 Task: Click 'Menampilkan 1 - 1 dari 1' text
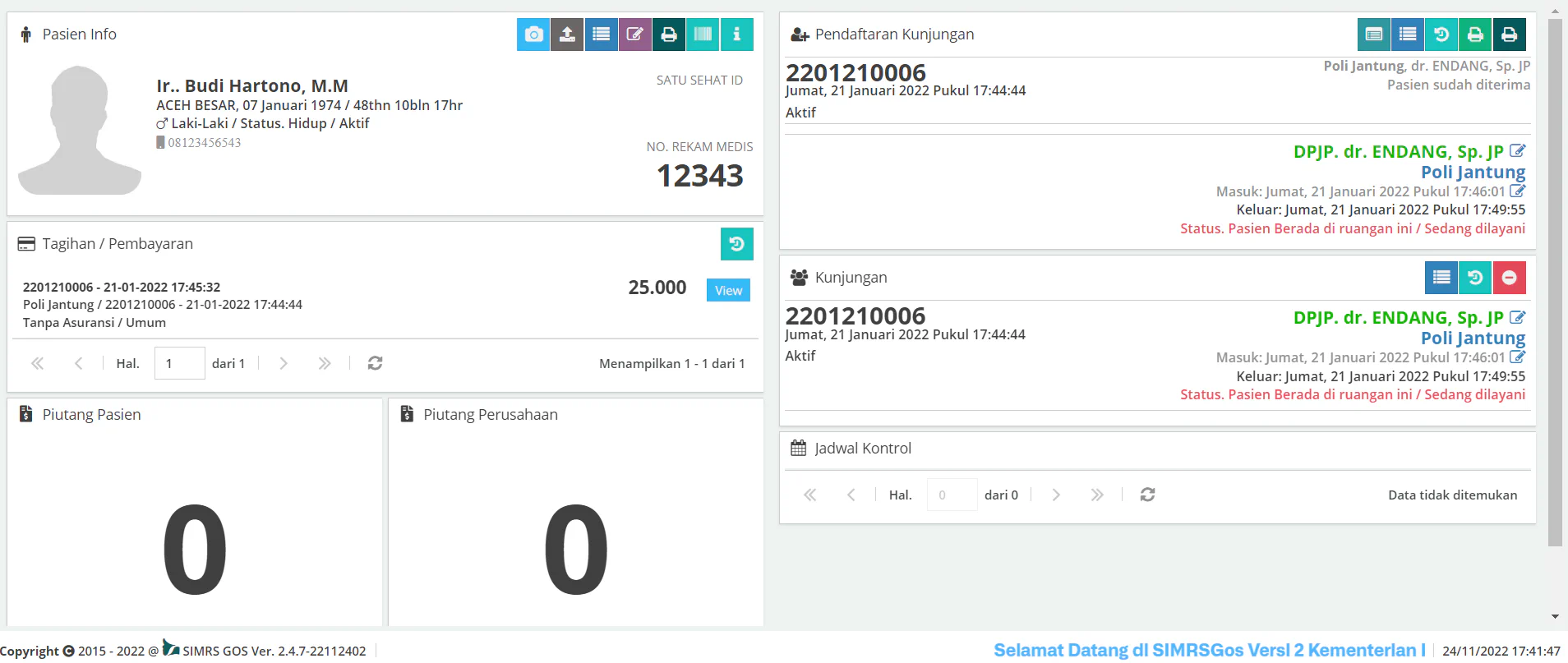(672, 363)
